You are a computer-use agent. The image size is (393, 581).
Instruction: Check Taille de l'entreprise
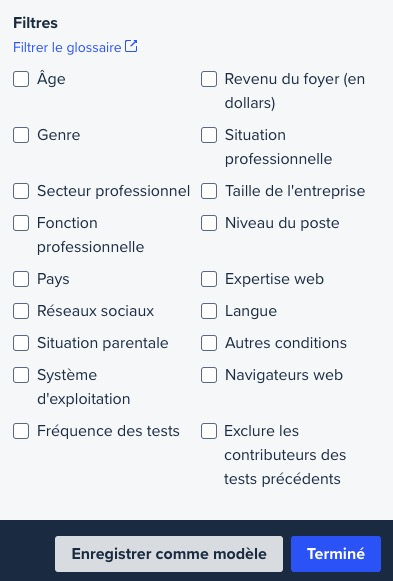tap(209, 191)
